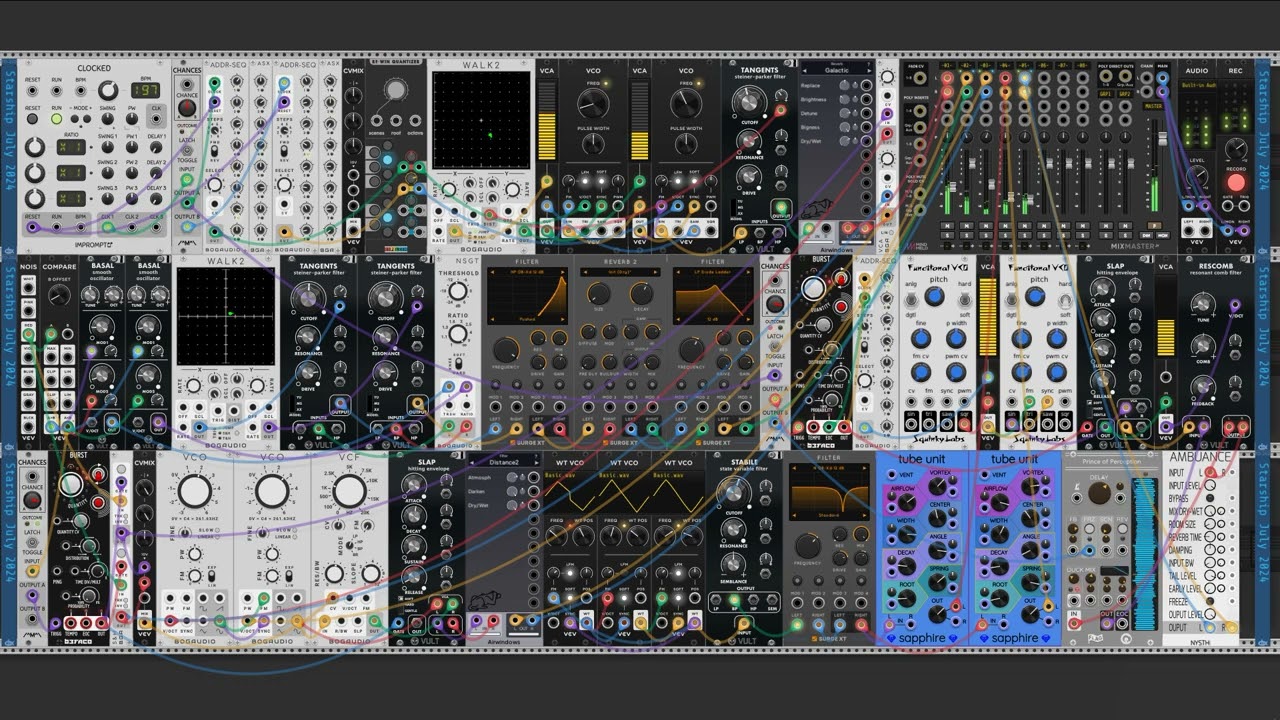Click the quantizer's large grey knob
The height and width of the screenshot is (720, 1280).
(395, 90)
